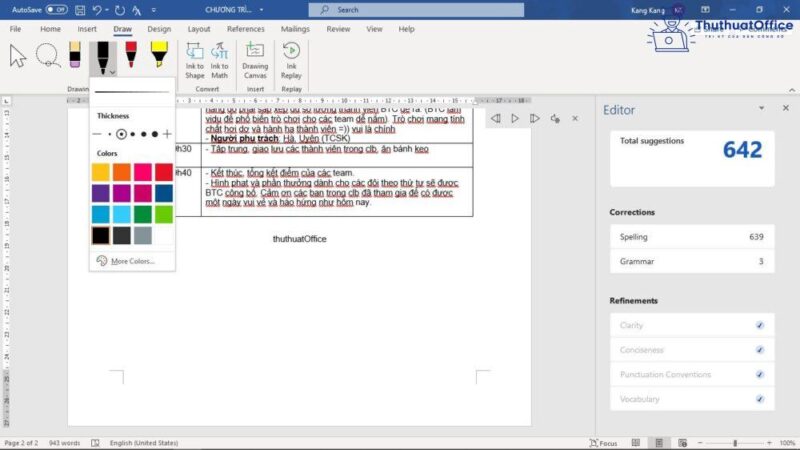Insert a Drawing Canvas

tap(255, 60)
